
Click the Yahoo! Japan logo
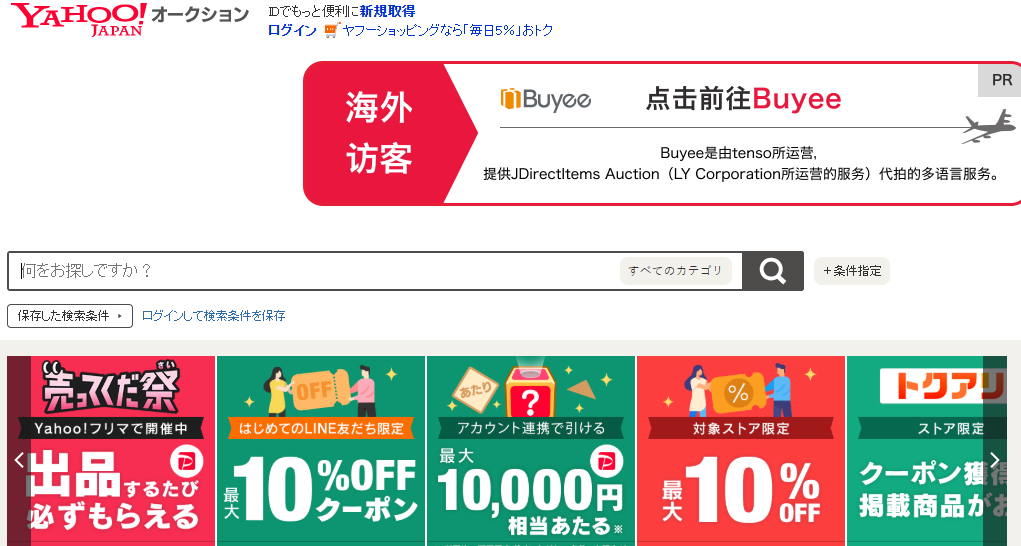(79, 20)
